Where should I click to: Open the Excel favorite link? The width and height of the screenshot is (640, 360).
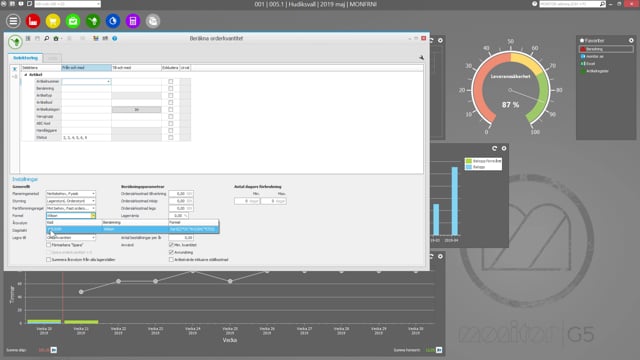[588, 64]
